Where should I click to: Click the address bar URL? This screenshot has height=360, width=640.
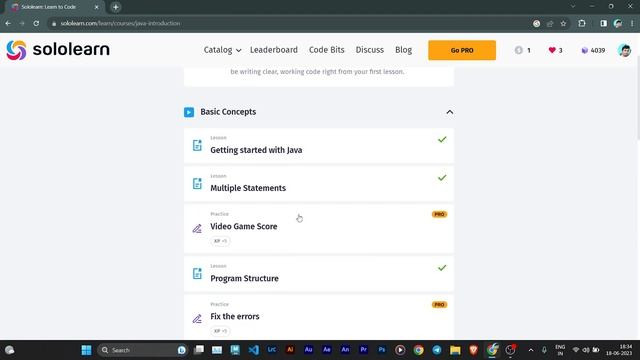pos(120,23)
